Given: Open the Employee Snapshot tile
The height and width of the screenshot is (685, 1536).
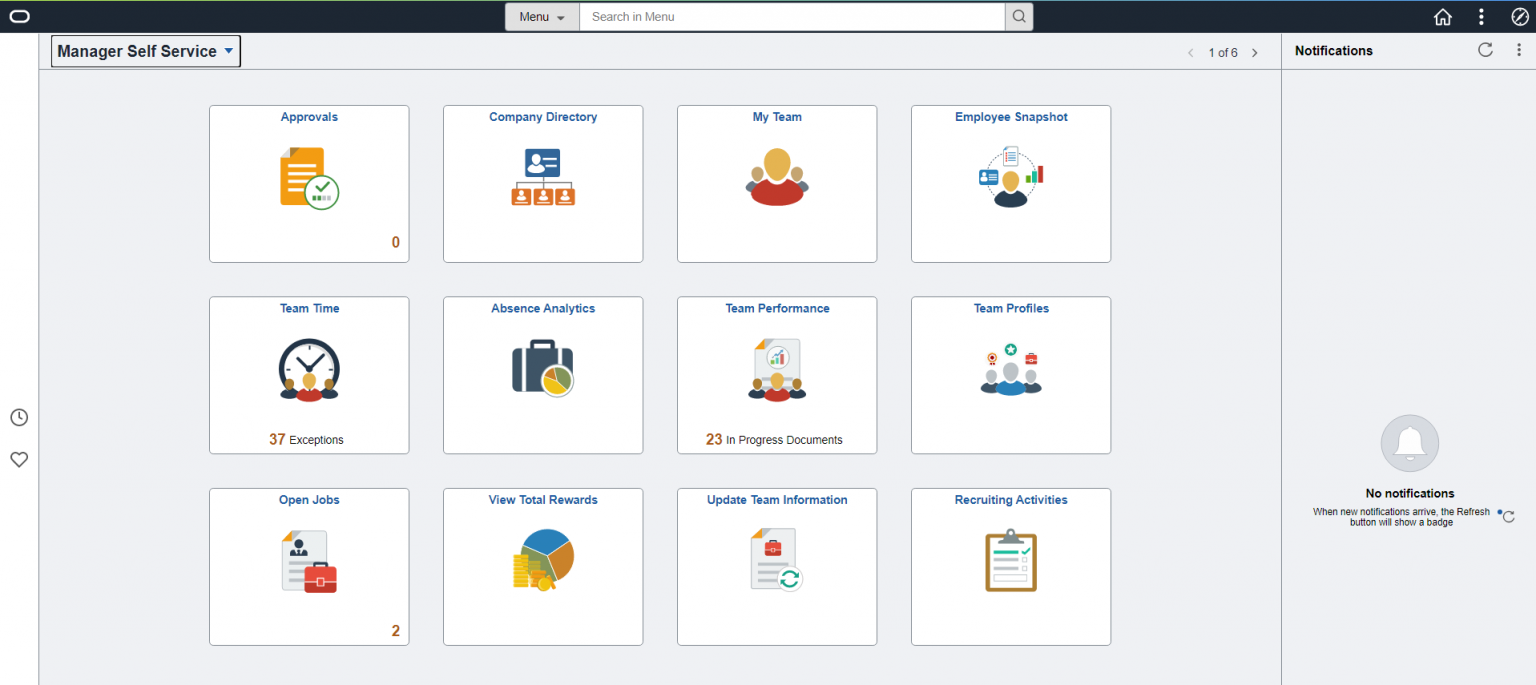Looking at the screenshot, I should point(1010,183).
